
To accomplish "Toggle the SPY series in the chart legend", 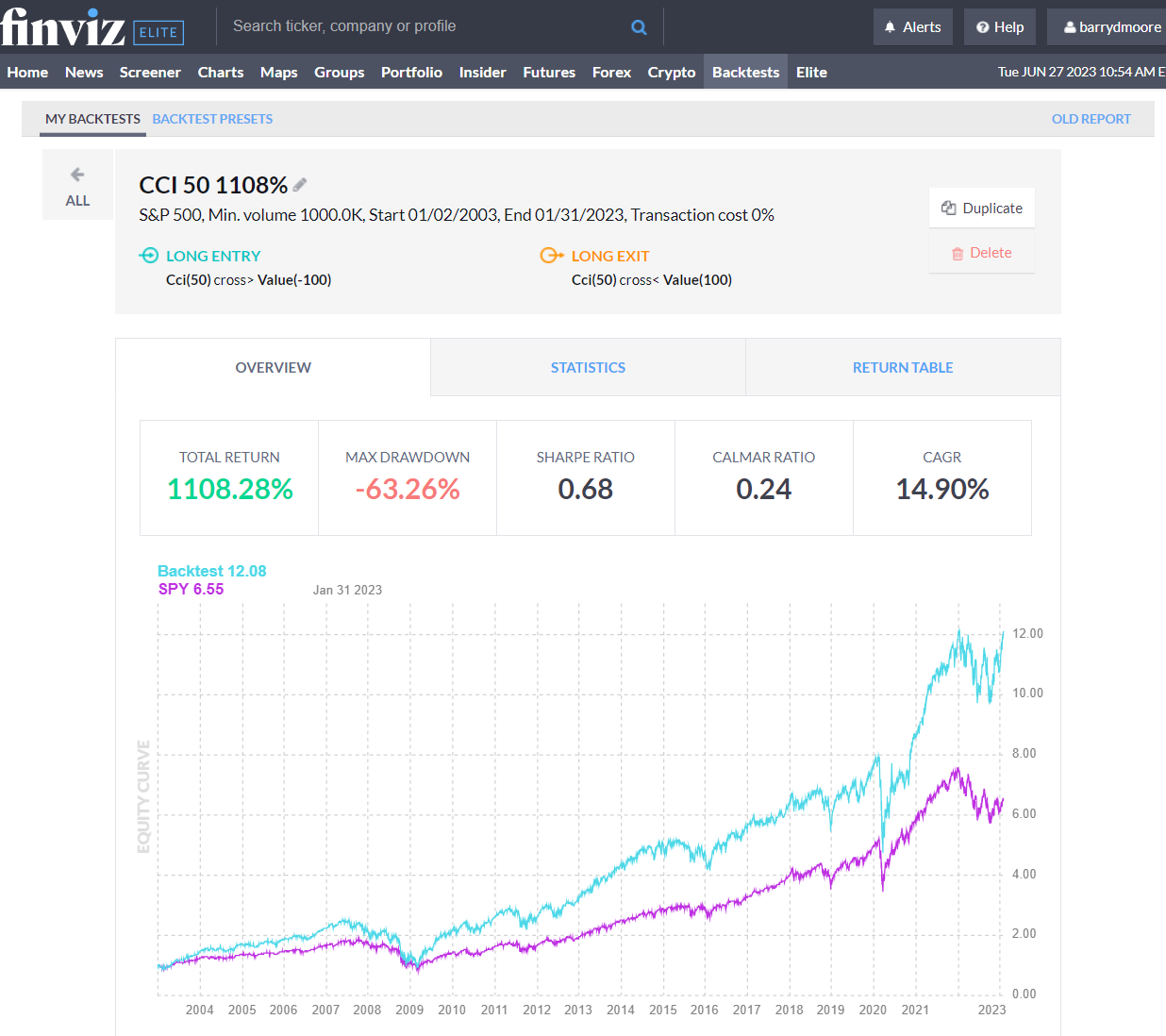I will point(191,588).
